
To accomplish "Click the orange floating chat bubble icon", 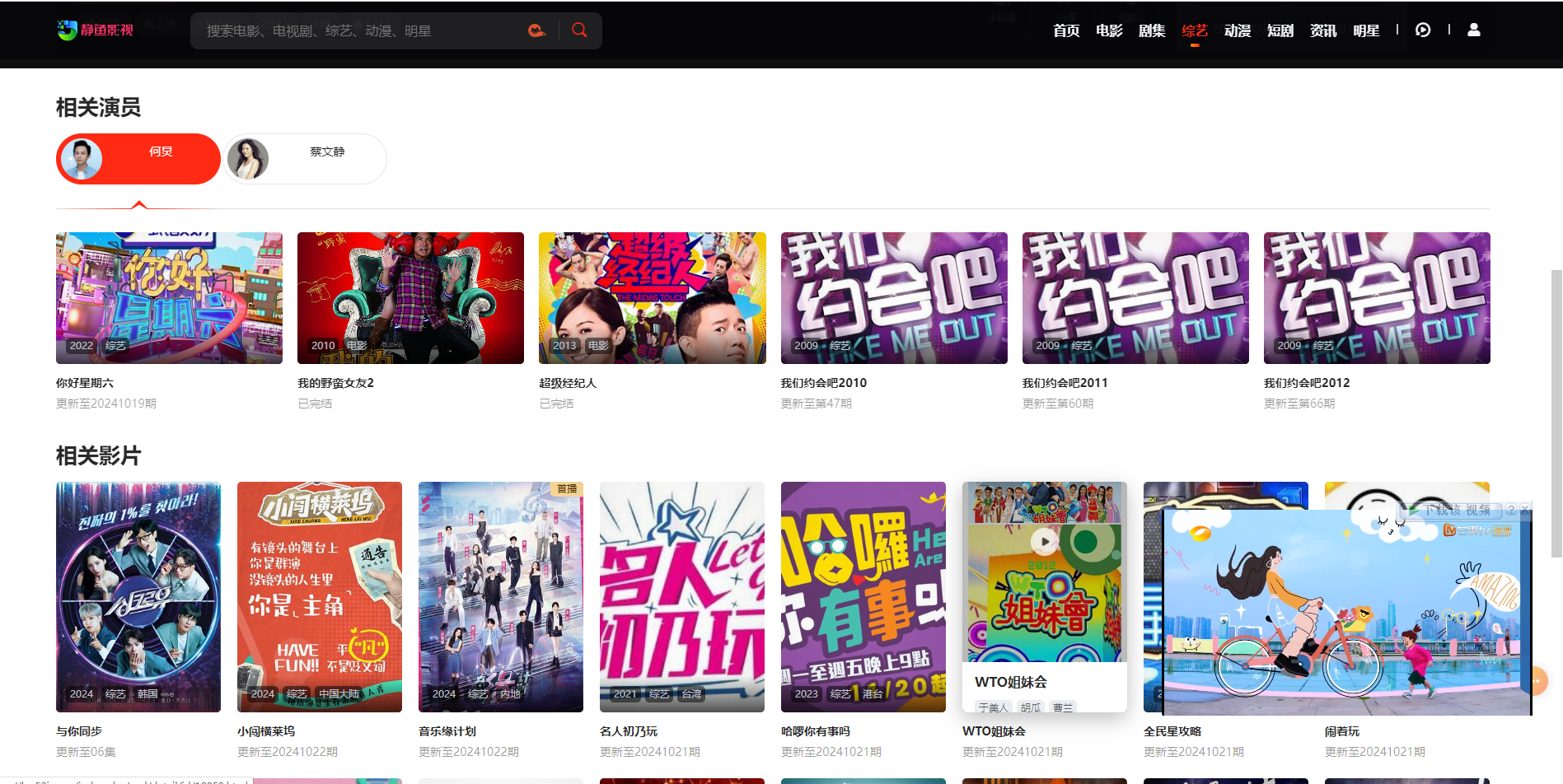I will coord(1537,681).
